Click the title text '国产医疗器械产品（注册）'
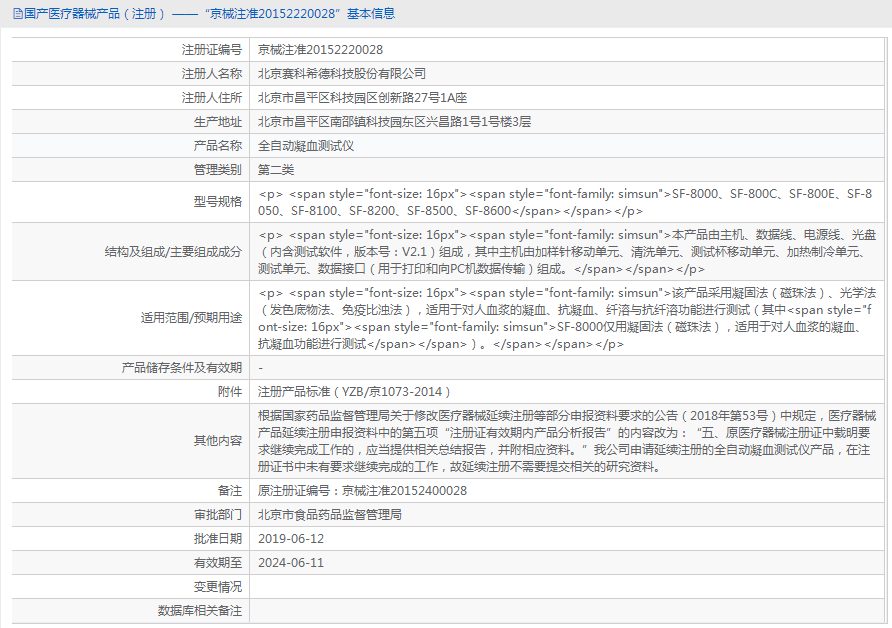This screenshot has height=628, width=892. point(94,14)
